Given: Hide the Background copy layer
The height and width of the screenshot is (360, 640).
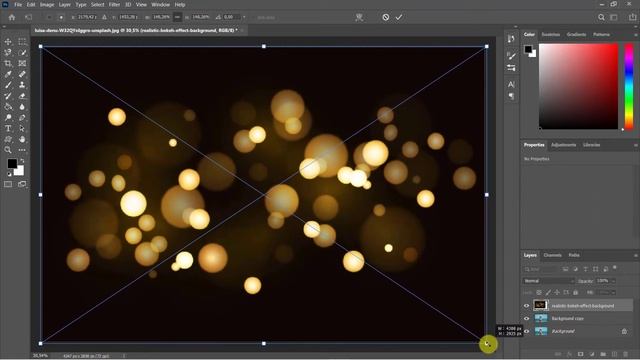Looking at the screenshot, I should (527, 319).
